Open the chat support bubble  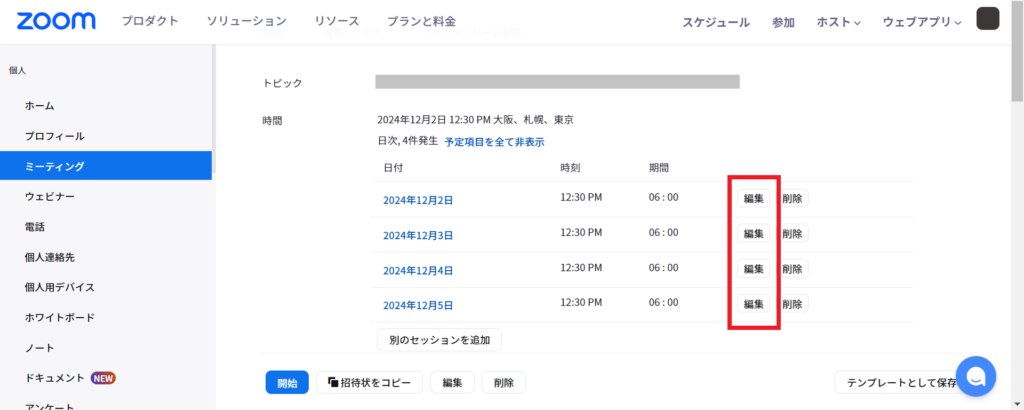tap(975, 376)
